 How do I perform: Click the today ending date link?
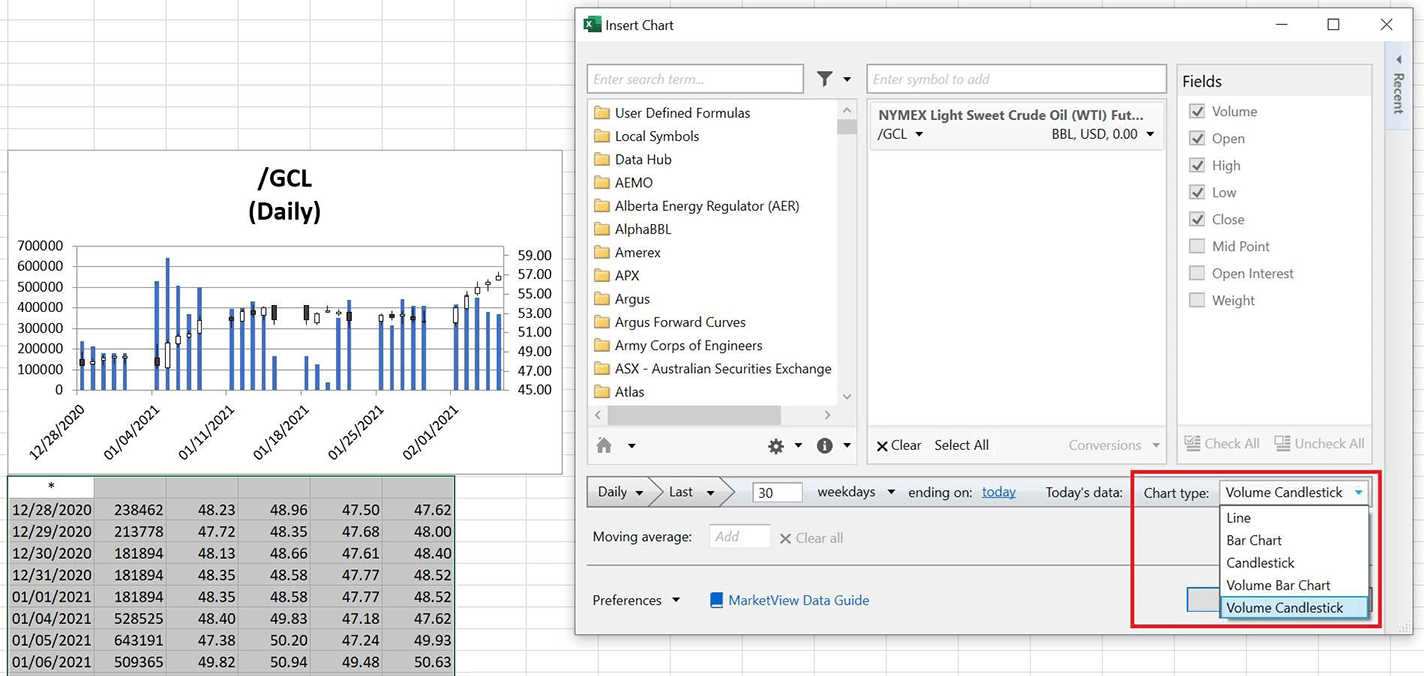point(999,492)
